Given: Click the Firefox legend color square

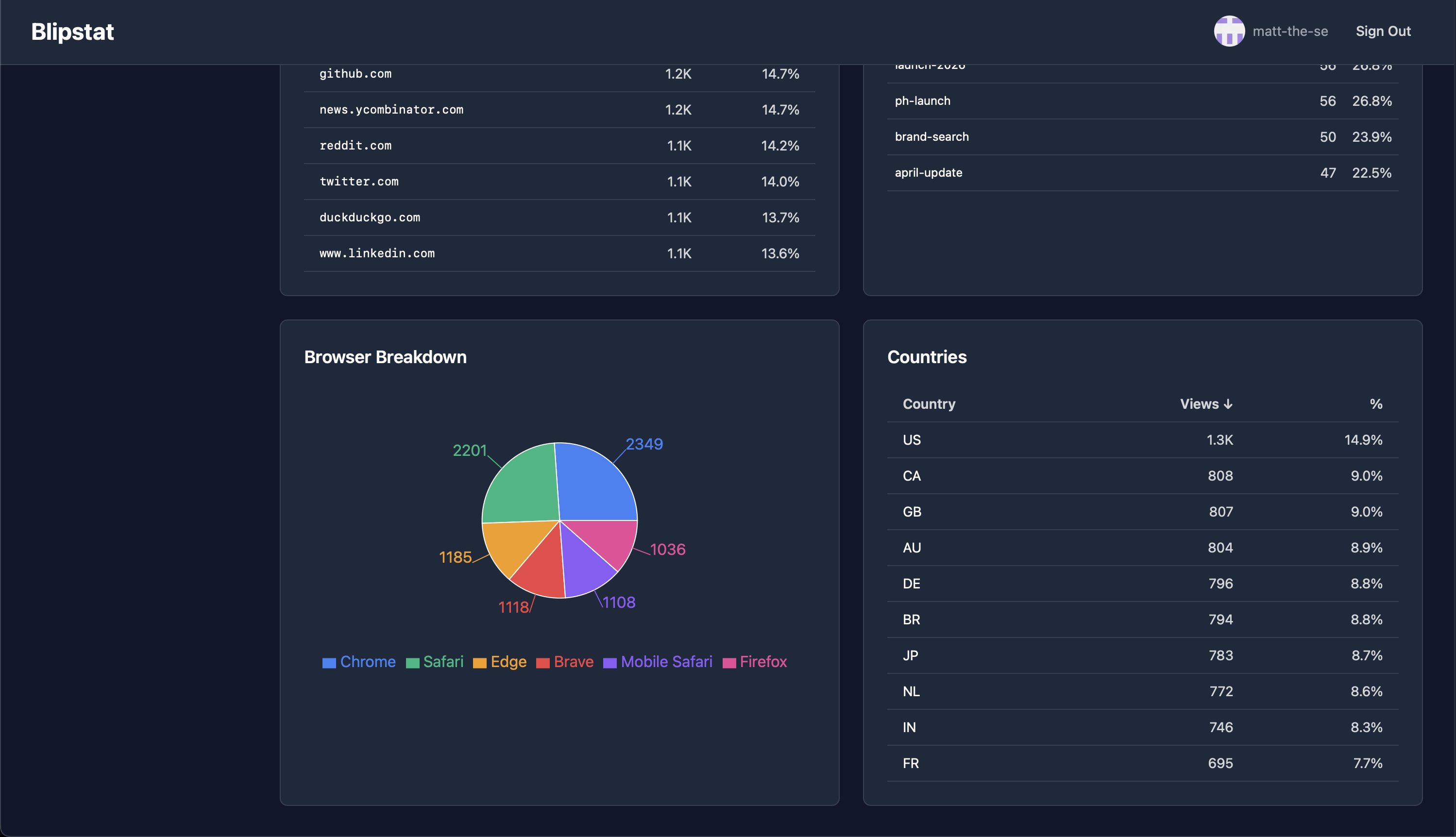Looking at the screenshot, I should click(x=729, y=662).
